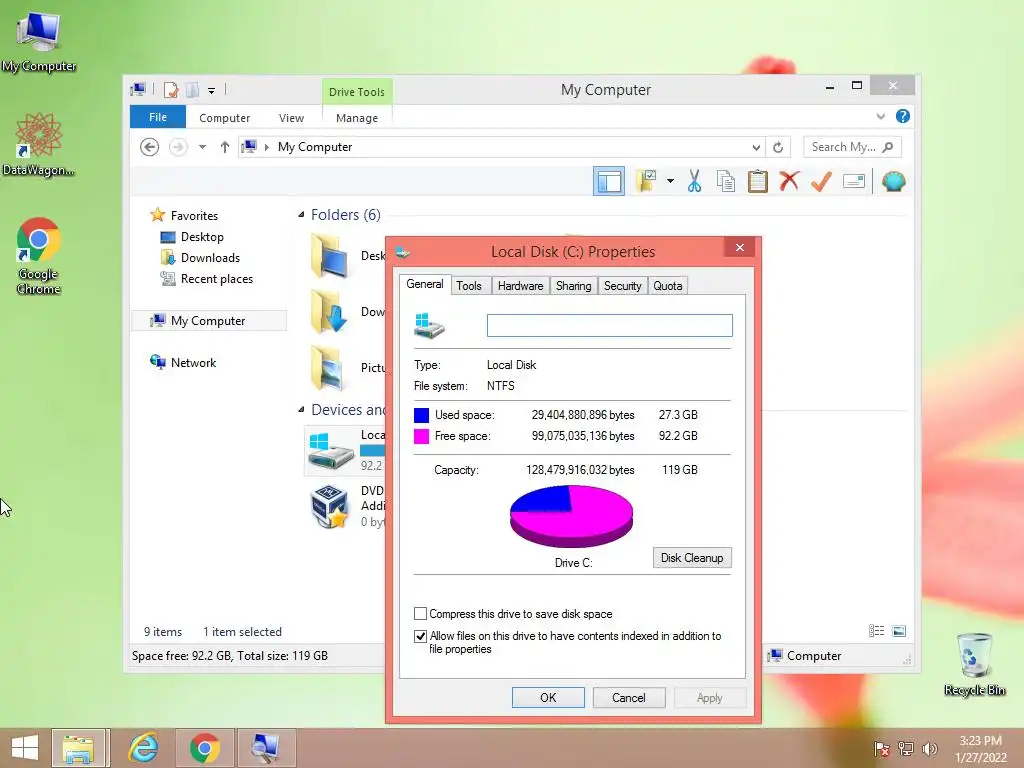Click the Drive Tools contextual tab header
The image size is (1024, 768).
coord(357,92)
